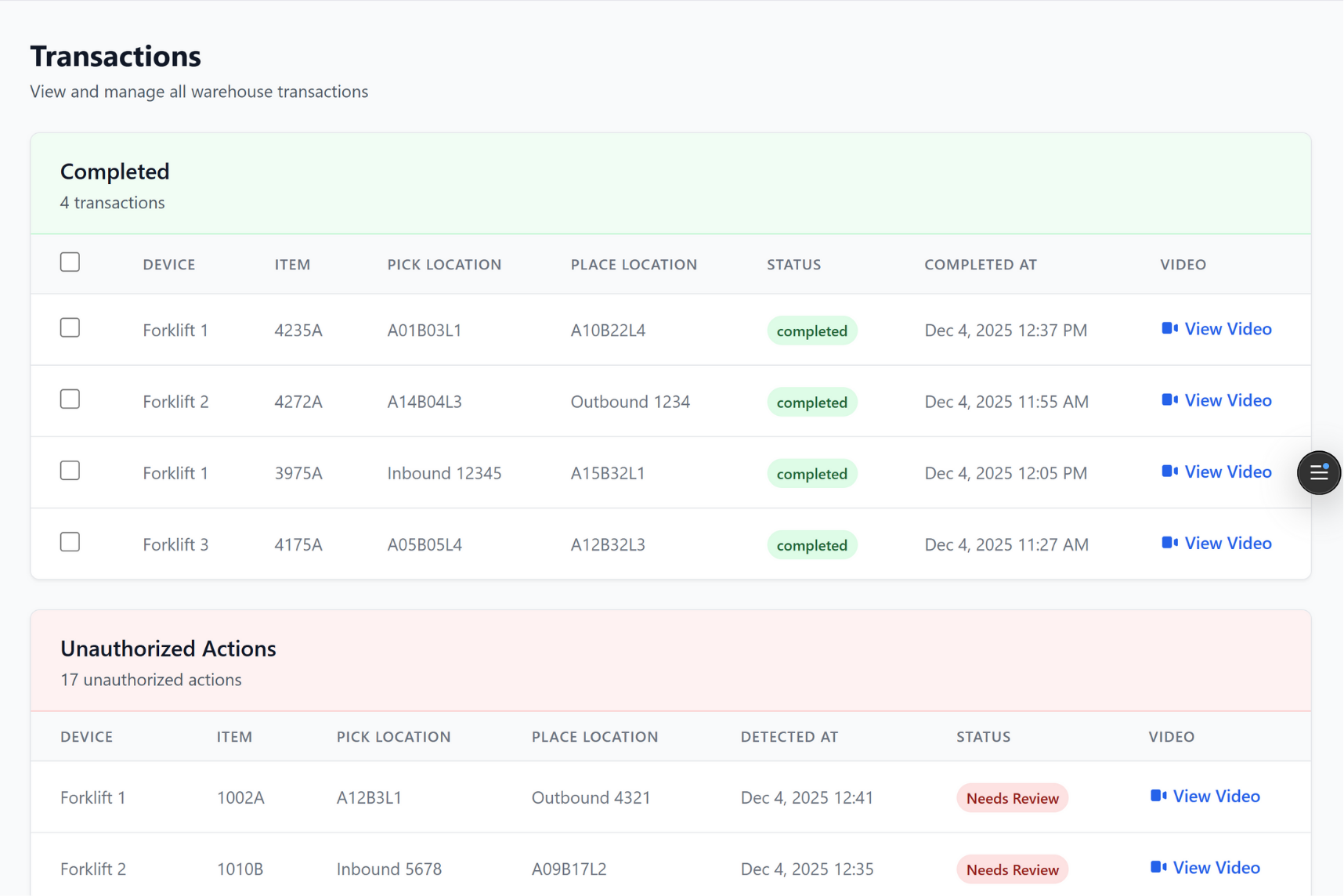Viewport: 1344px width, 896px height.
Task: Click the Unauthorized Actions section heading
Action: [x=168, y=649]
